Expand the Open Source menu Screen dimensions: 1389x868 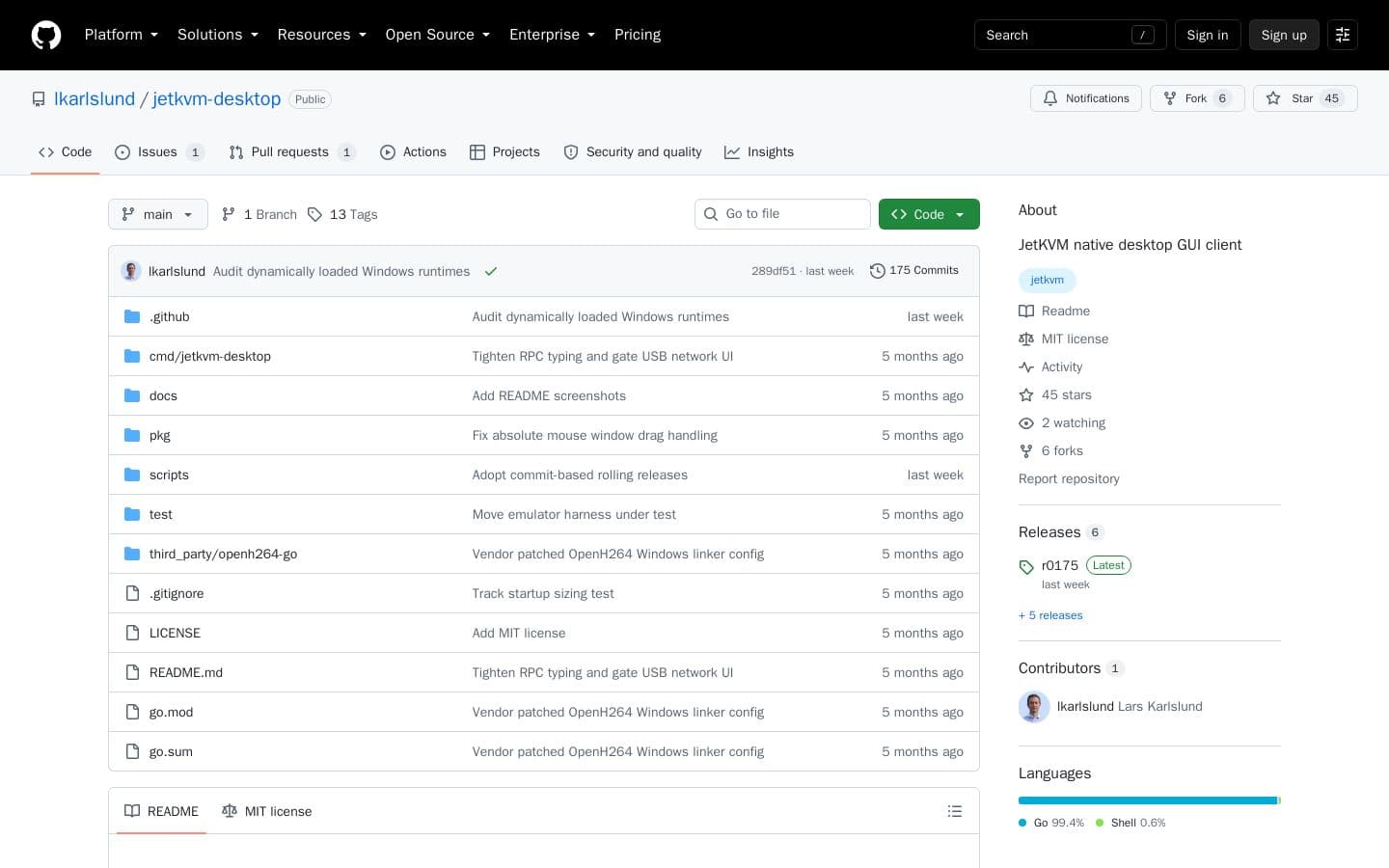(438, 35)
